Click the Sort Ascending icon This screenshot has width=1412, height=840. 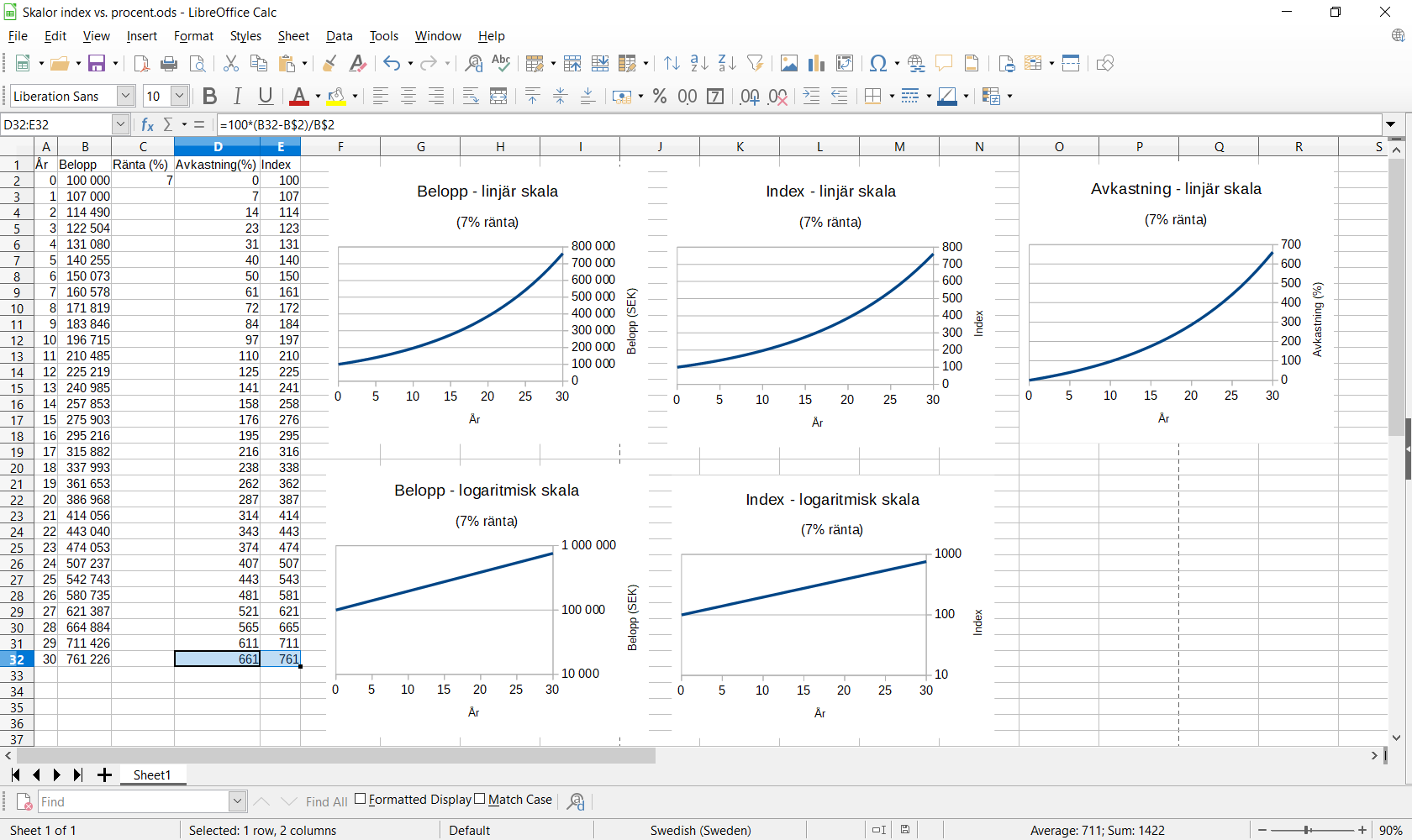click(698, 64)
